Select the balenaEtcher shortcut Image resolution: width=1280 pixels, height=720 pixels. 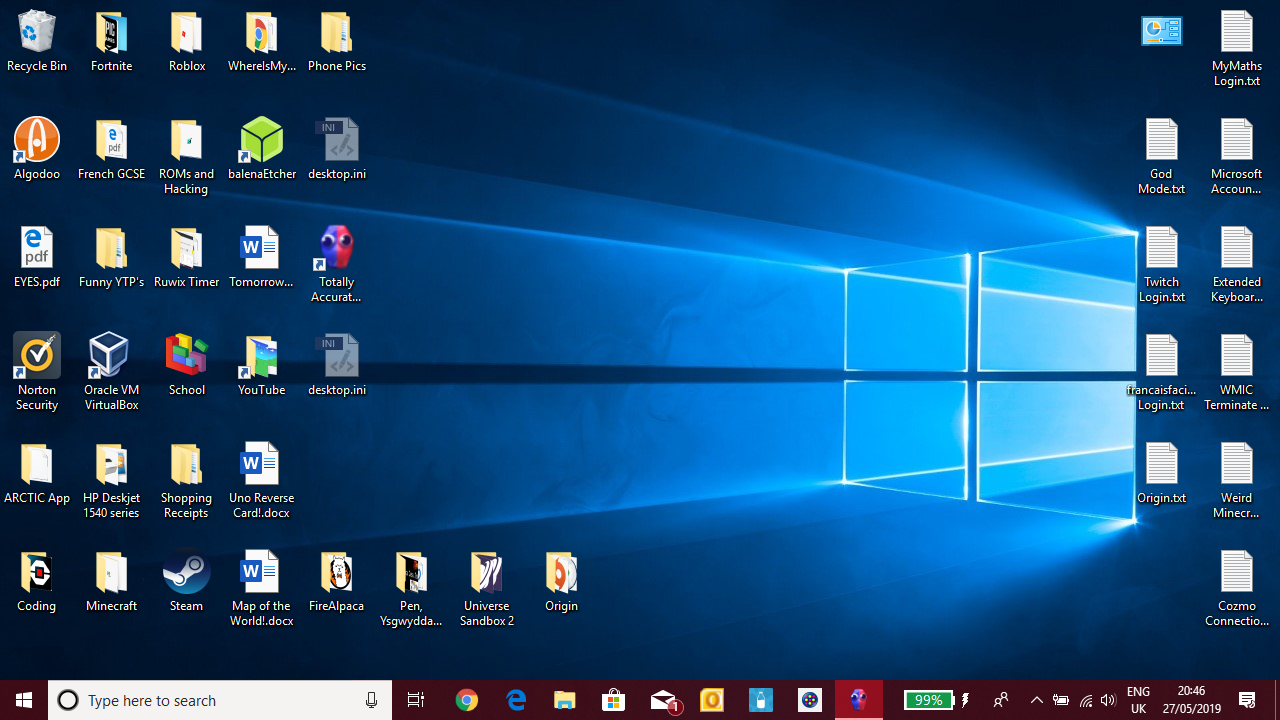[262, 150]
